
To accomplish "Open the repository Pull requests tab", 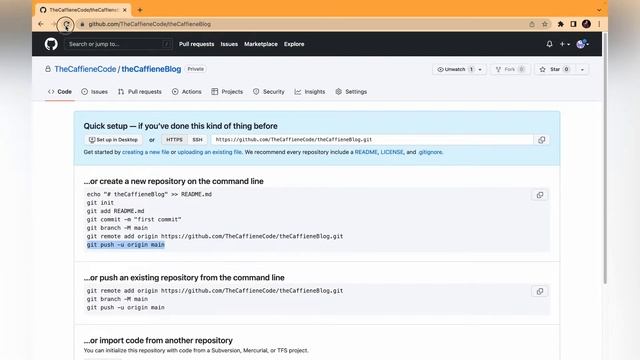I will tap(140, 92).
